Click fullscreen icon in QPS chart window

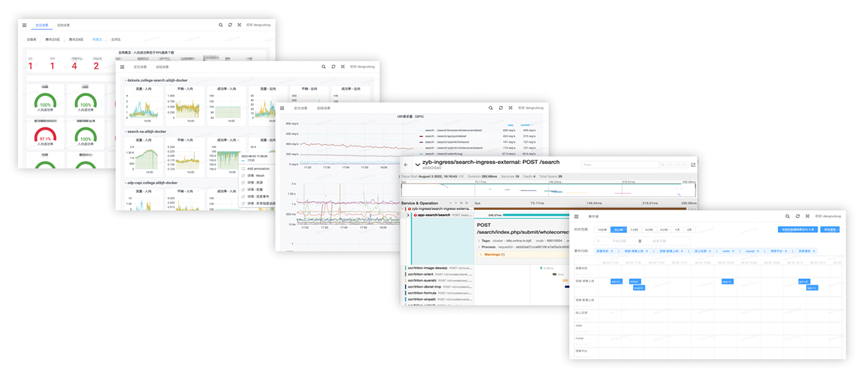point(510,108)
